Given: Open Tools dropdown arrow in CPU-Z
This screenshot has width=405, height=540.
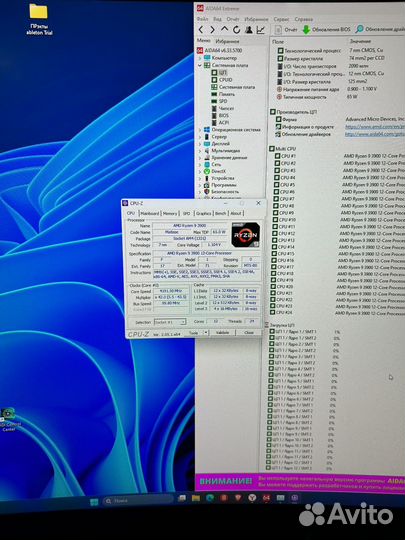Looking at the screenshot, I should 206,333.
